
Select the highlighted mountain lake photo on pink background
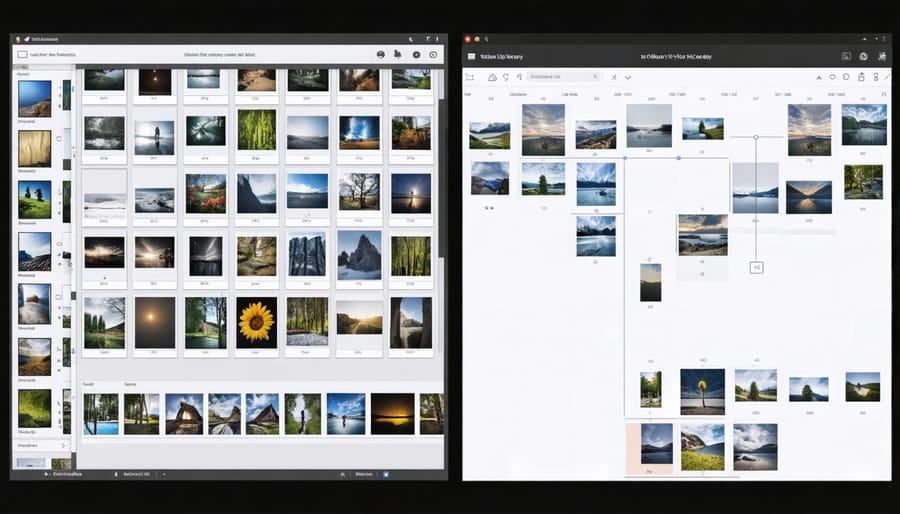click(657, 444)
